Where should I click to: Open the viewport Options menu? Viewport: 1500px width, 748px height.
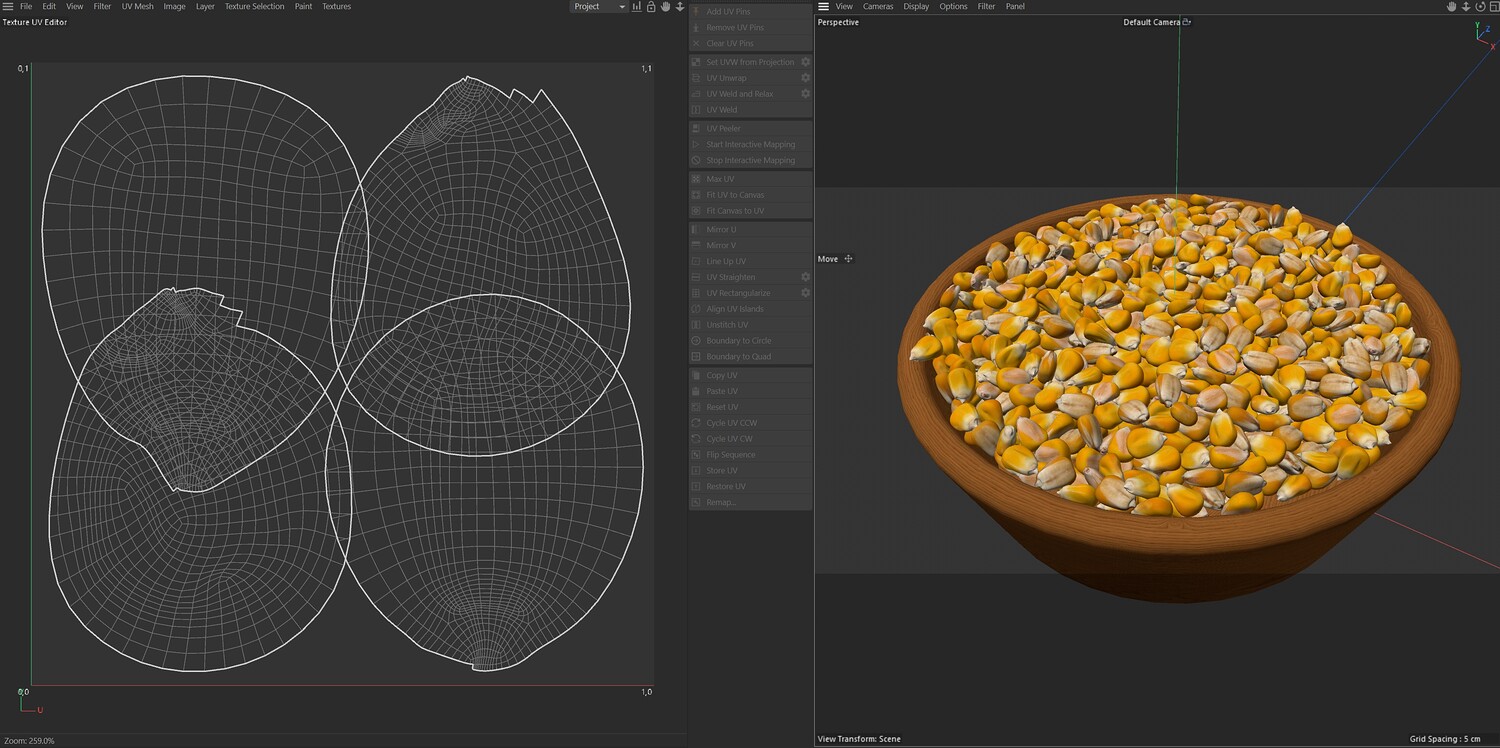click(953, 6)
